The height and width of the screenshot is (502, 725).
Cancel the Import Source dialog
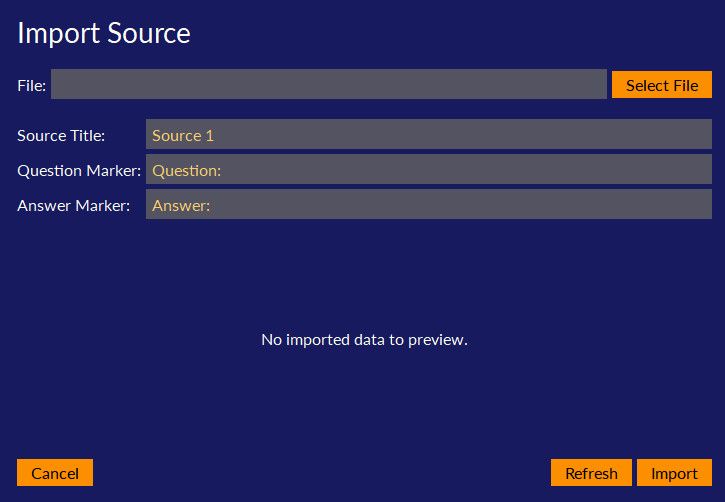(x=55, y=473)
